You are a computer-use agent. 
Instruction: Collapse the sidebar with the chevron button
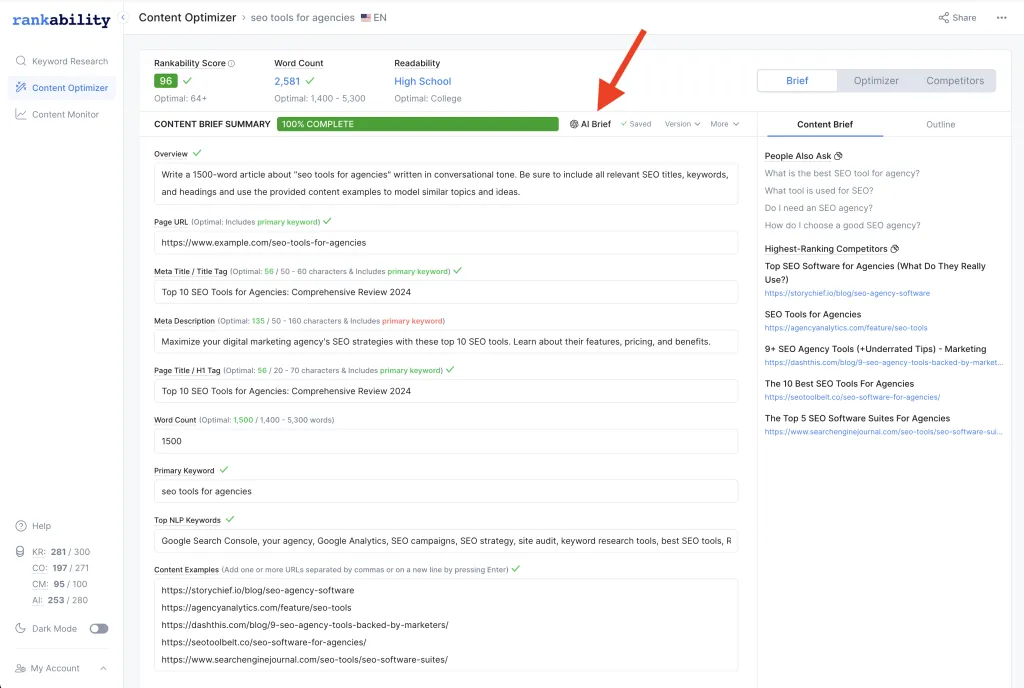point(123,18)
